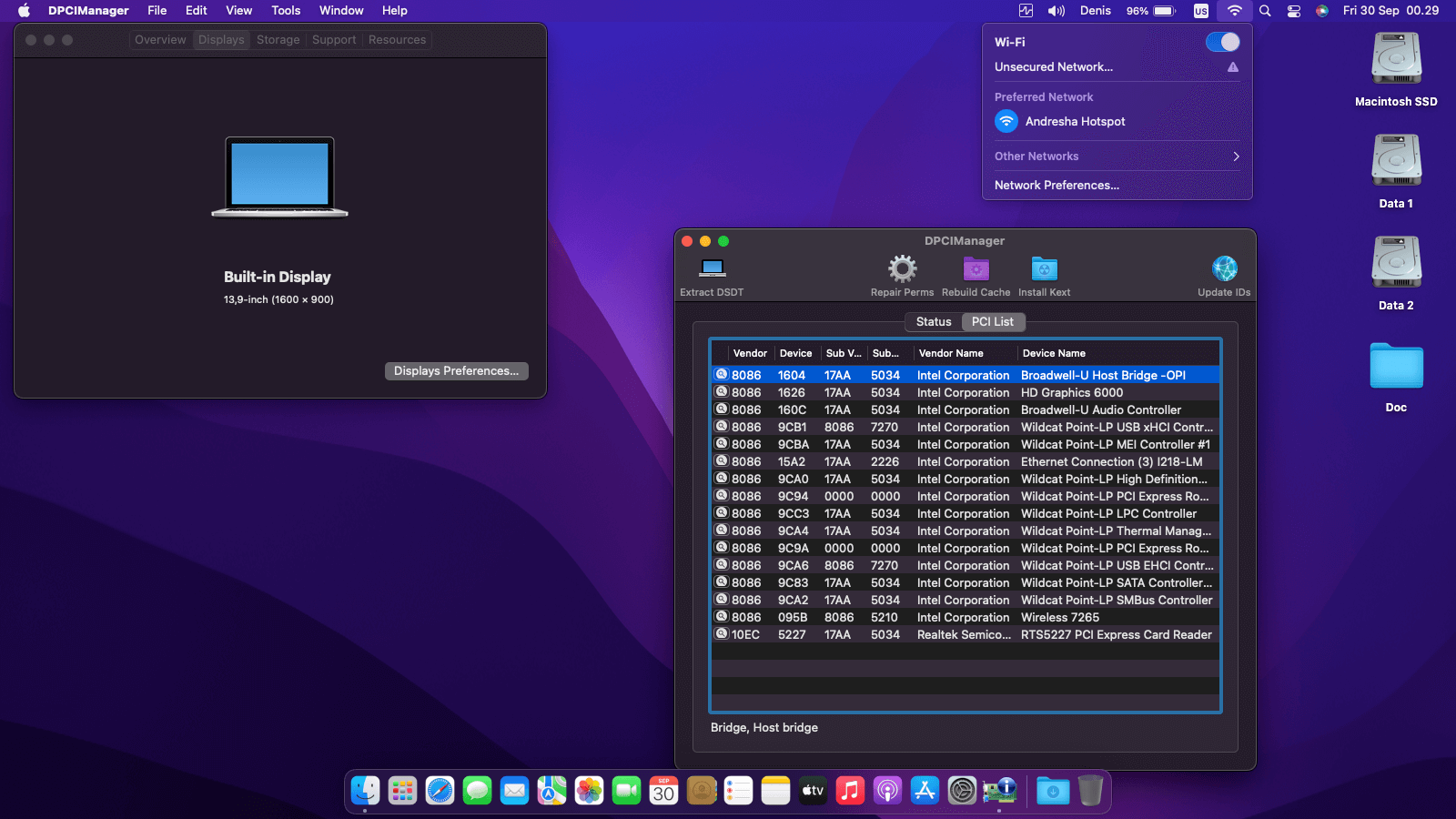The width and height of the screenshot is (1456, 819).
Task: Open Reminders in the dock
Action: [x=738, y=791]
